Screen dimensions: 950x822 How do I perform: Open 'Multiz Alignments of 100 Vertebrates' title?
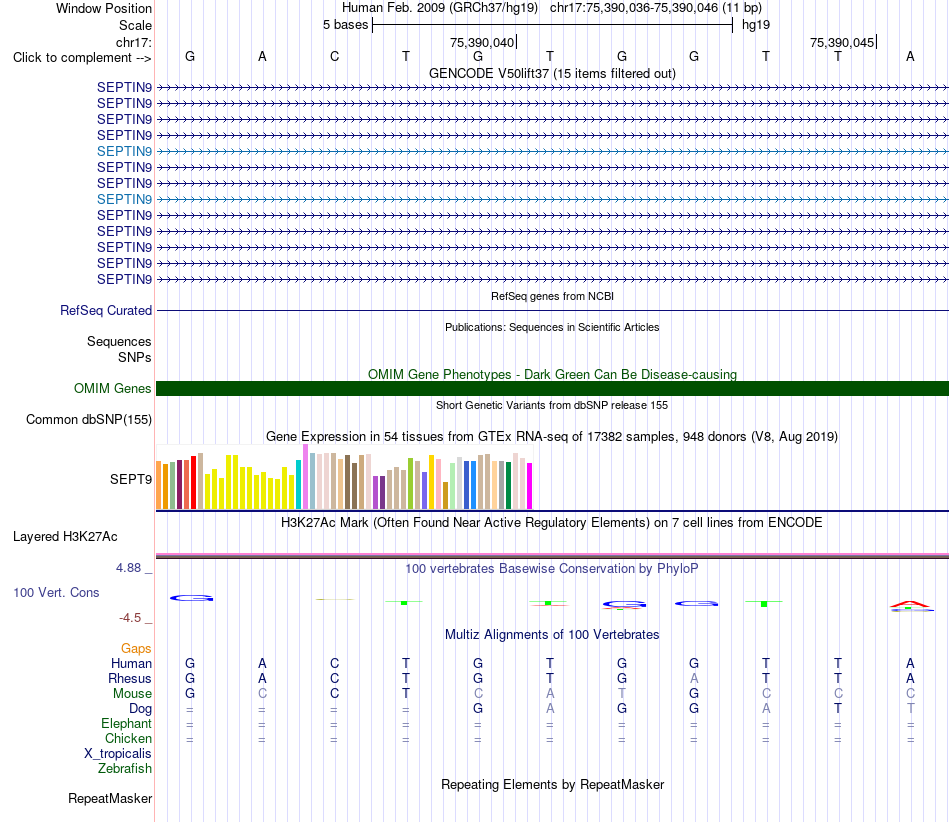pyautogui.click(x=552, y=634)
